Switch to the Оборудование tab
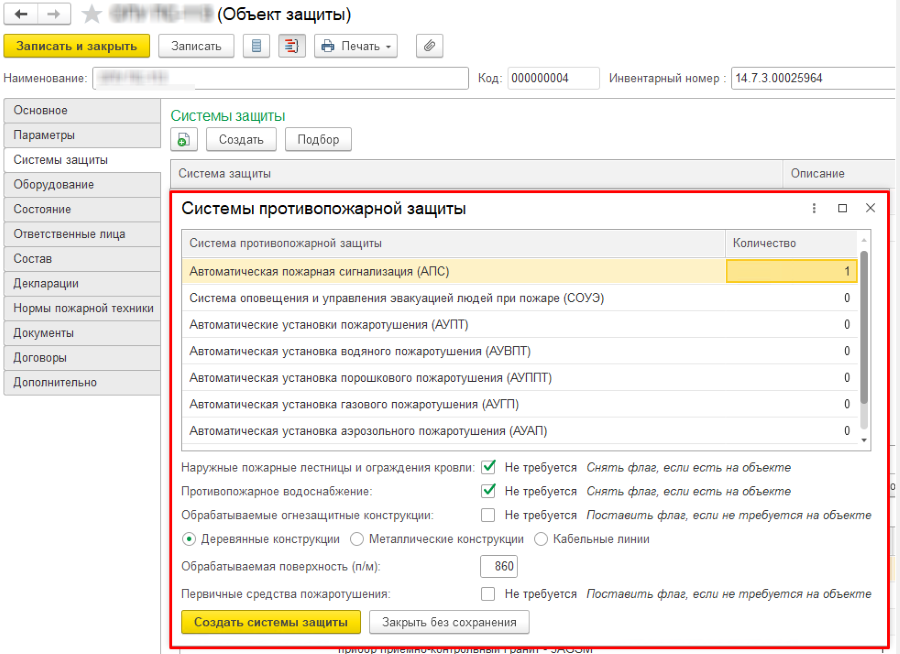Screen dimensions: 900x654 point(80,185)
